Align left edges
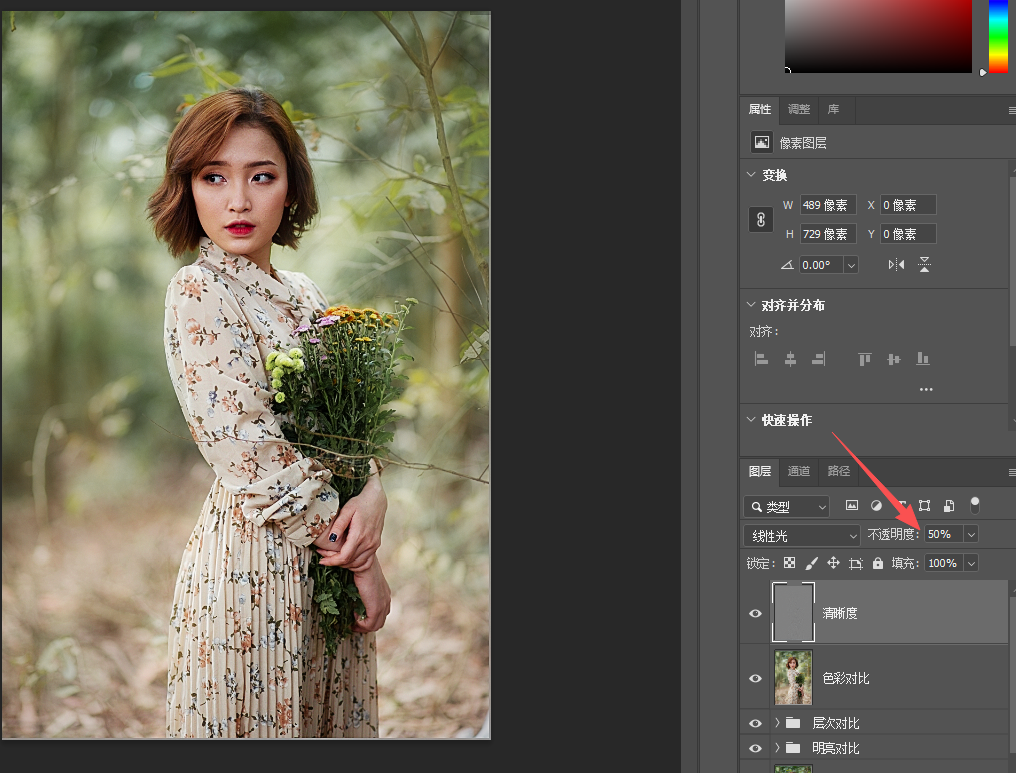 coord(761,358)
